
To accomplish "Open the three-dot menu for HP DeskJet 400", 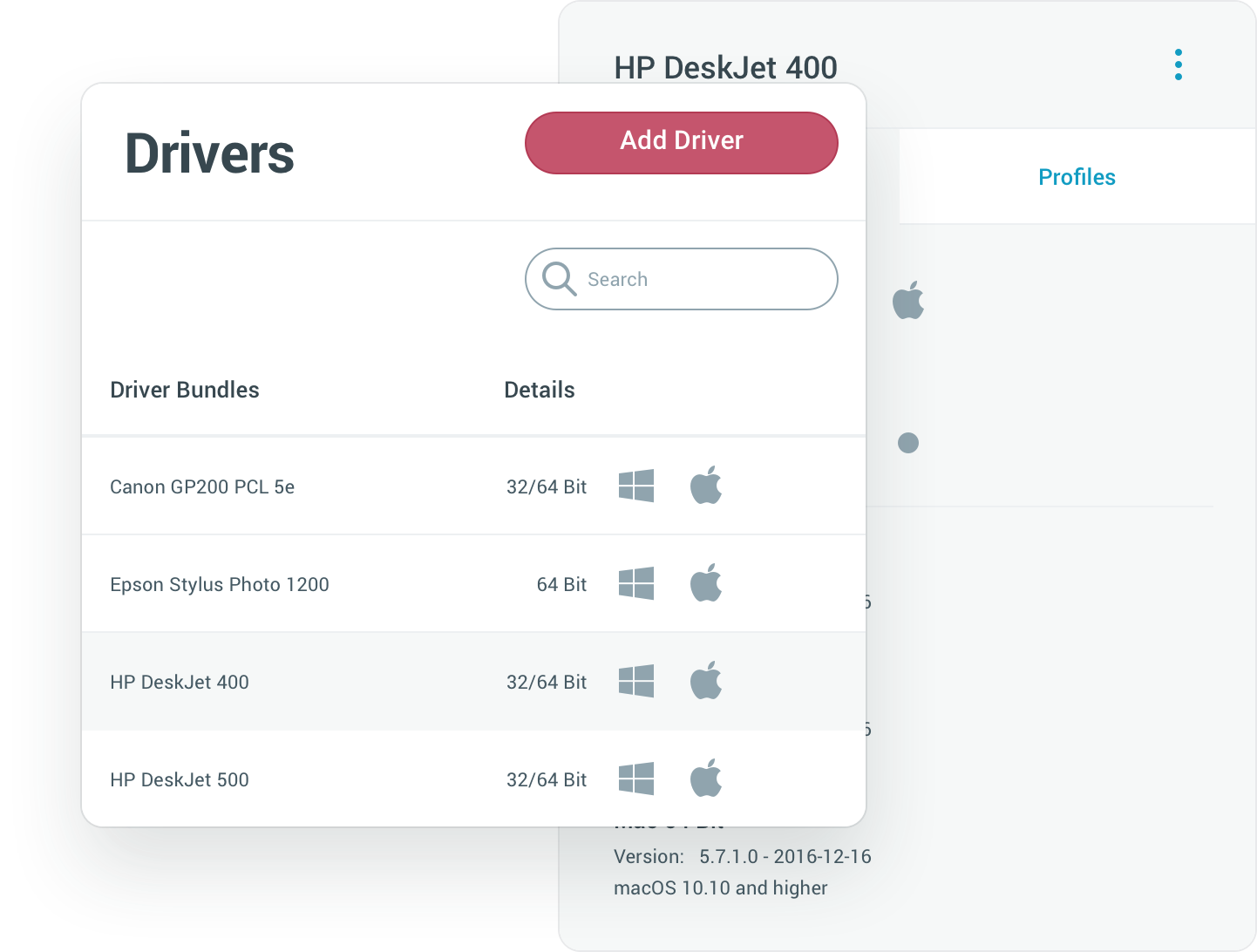I will pyautogui.click(x=1178, y=65).
